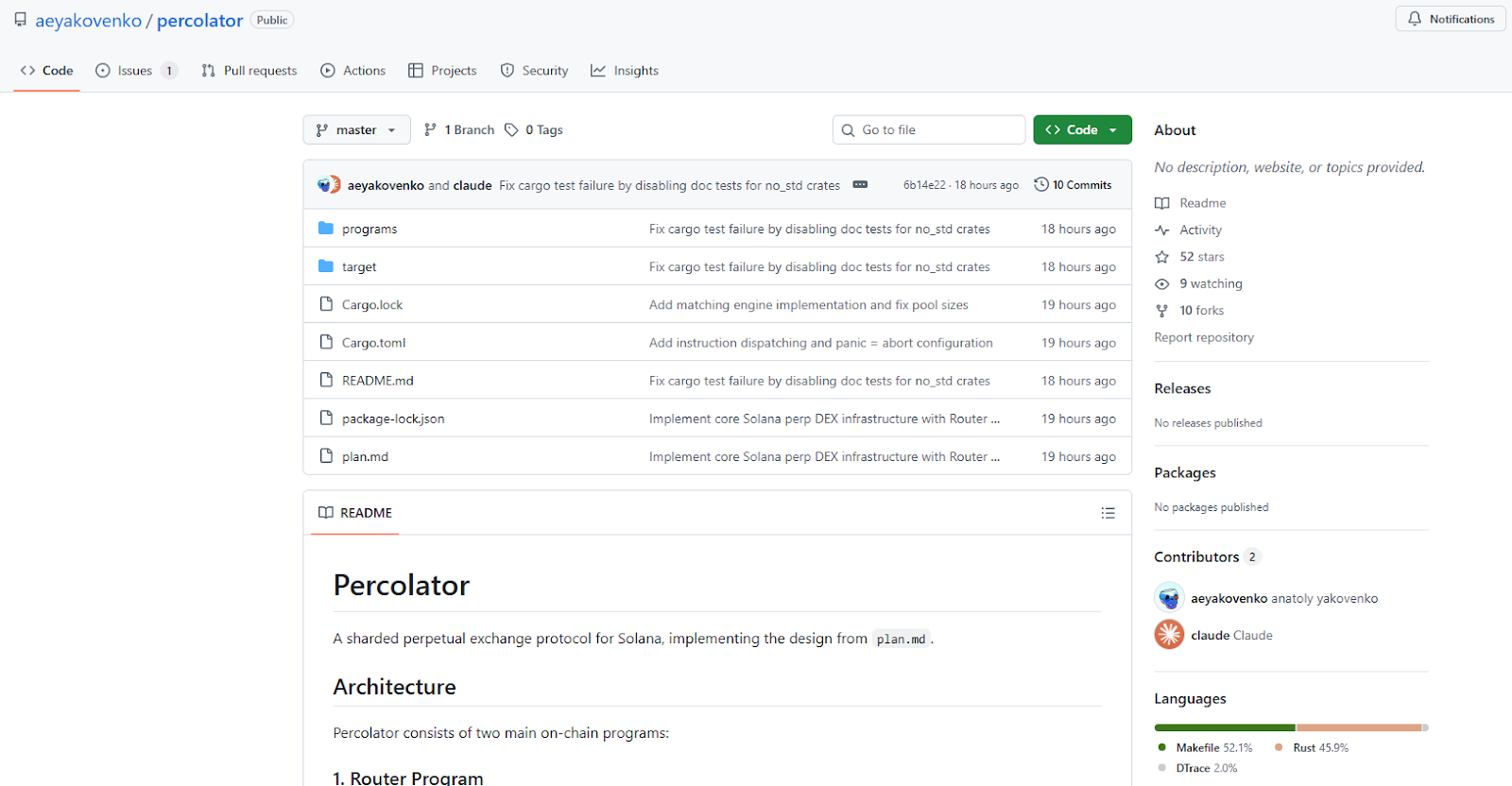Switch to the Pull requests tab
The height and width of the screenshot is (786, 1512).
click(x=249, y=71)
